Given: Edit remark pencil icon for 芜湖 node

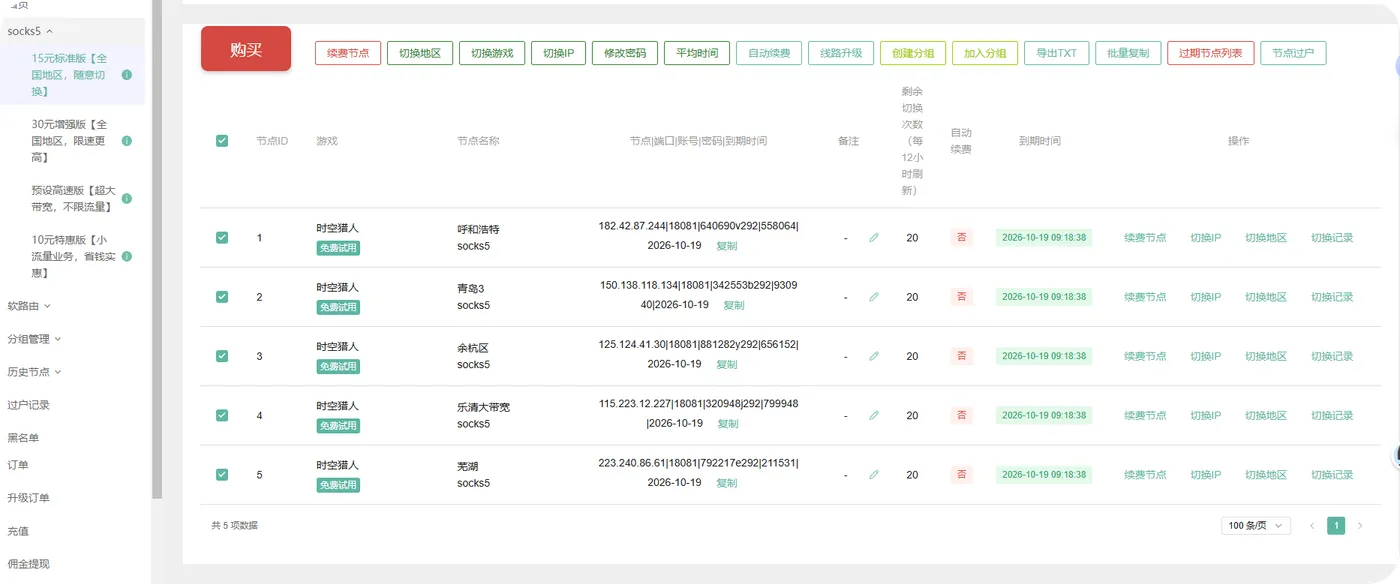Looking at the screenshot, I should pyautogui.click(x=873, y=475).
